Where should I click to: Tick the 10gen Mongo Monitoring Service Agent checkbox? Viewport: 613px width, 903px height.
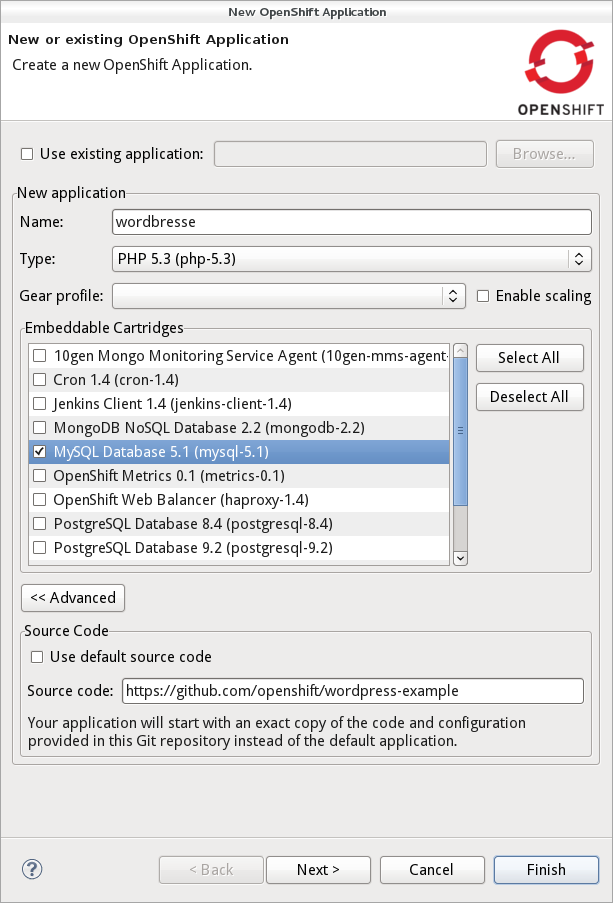click(39, 356)
